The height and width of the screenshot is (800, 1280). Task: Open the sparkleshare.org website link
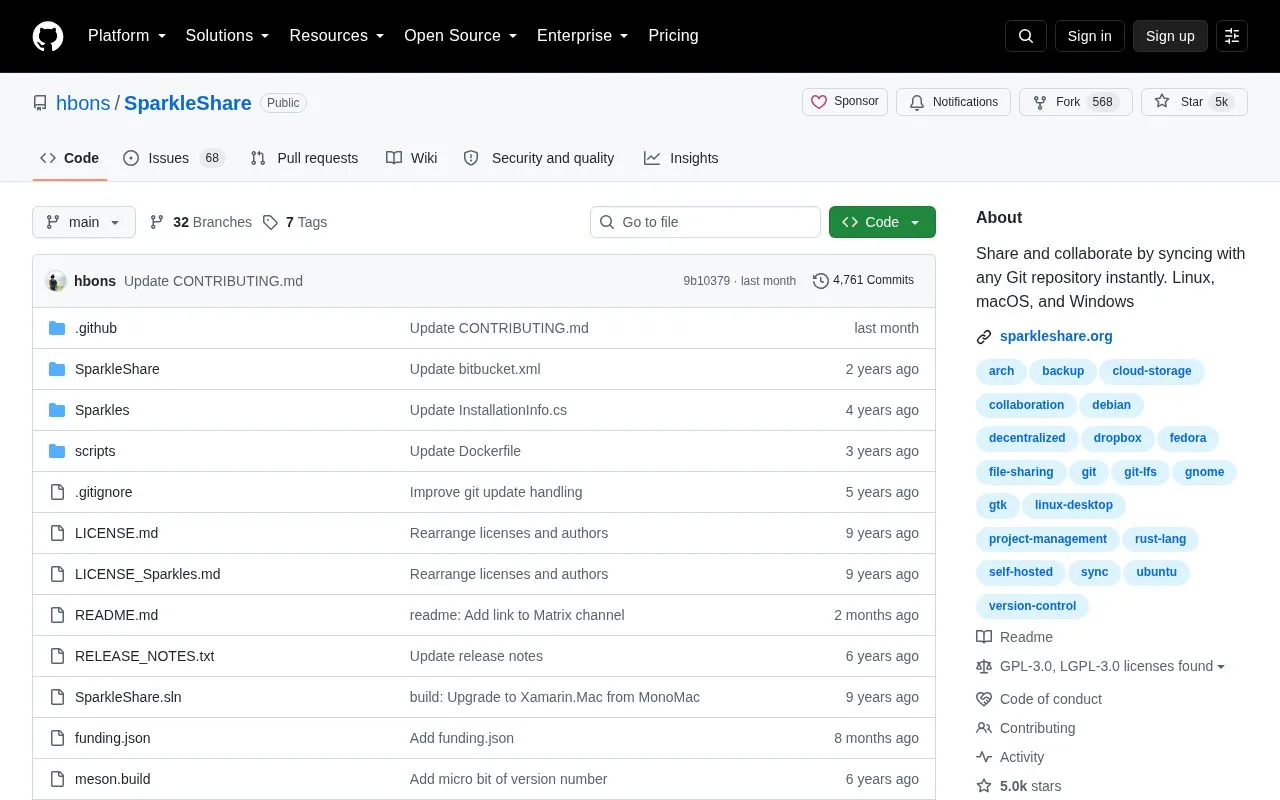(x=1056, y=336)
